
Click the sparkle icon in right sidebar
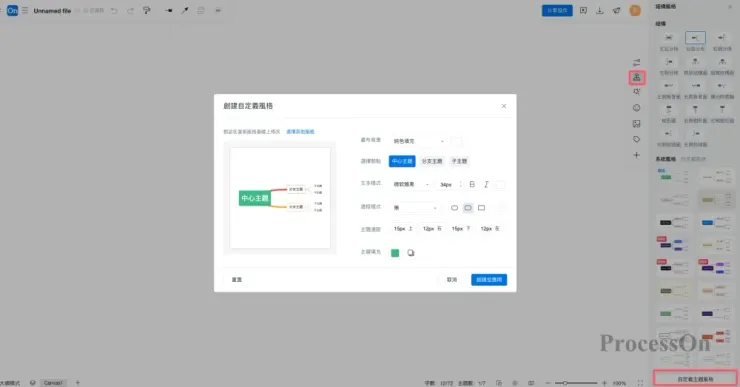click(x=637, y=92)
